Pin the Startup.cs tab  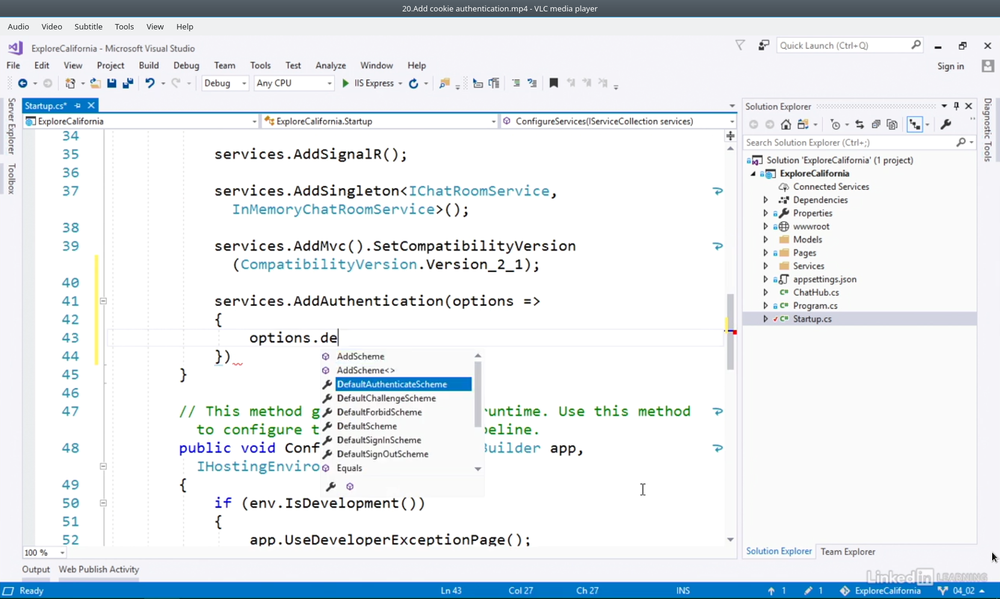[x=78, y=106]
